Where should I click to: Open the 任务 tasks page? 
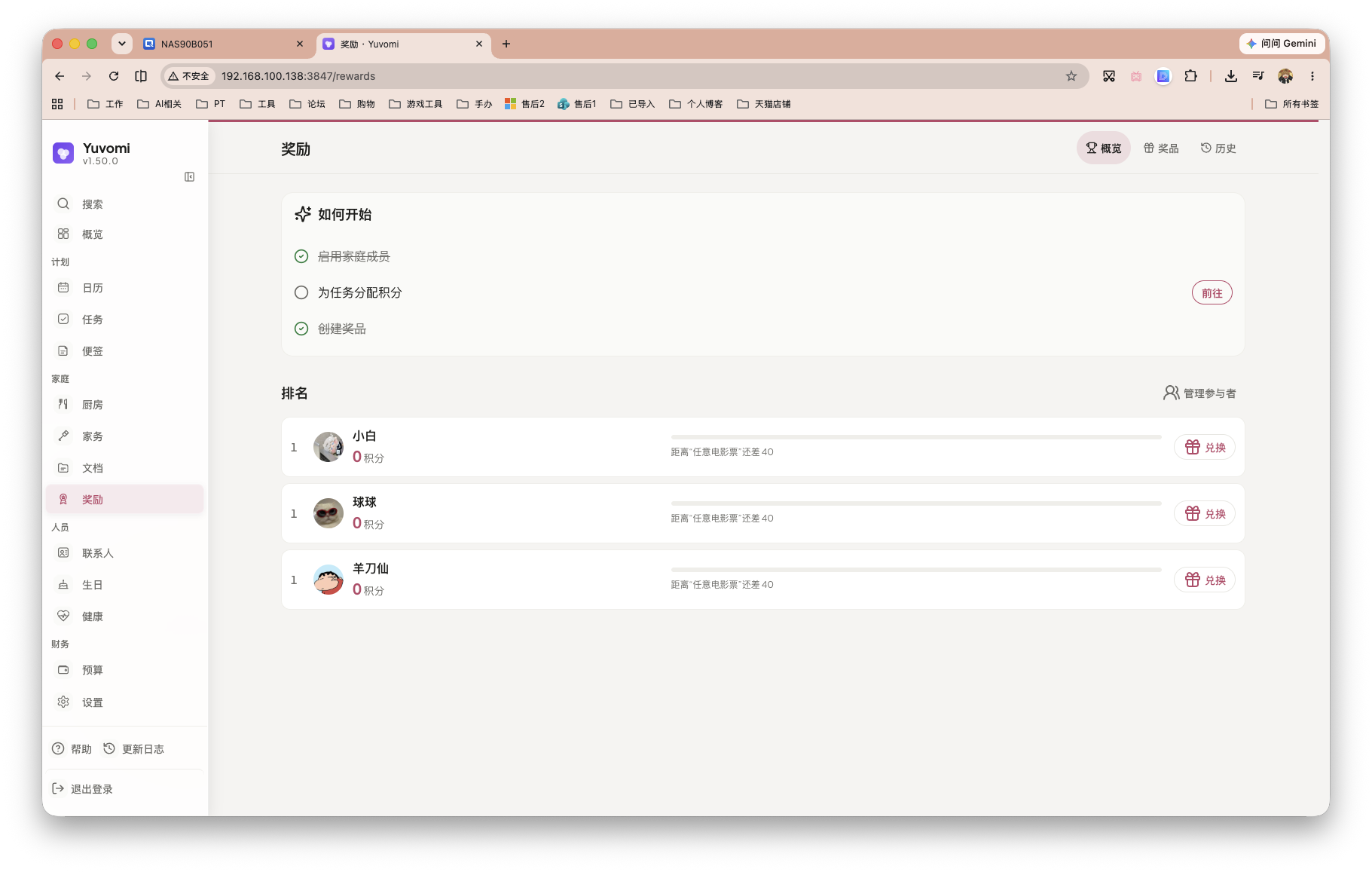pos(124,320)
